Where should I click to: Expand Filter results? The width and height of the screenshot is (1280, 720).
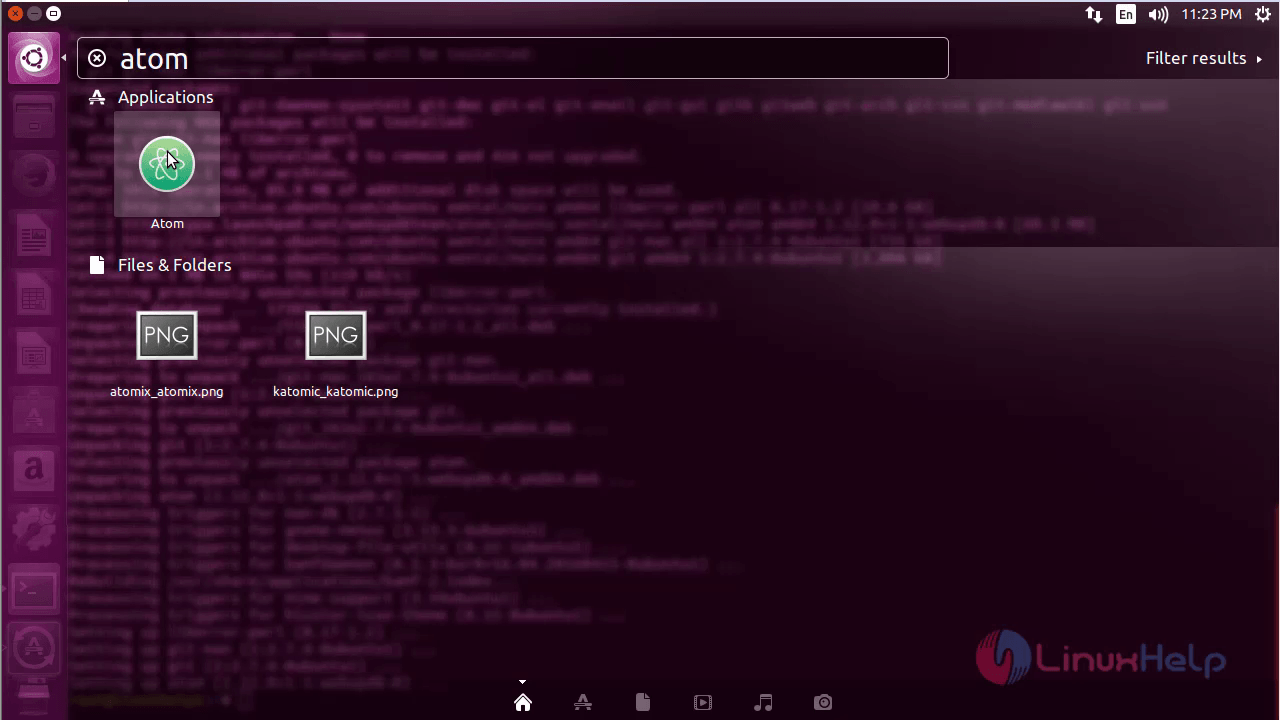pos(1204,58)
